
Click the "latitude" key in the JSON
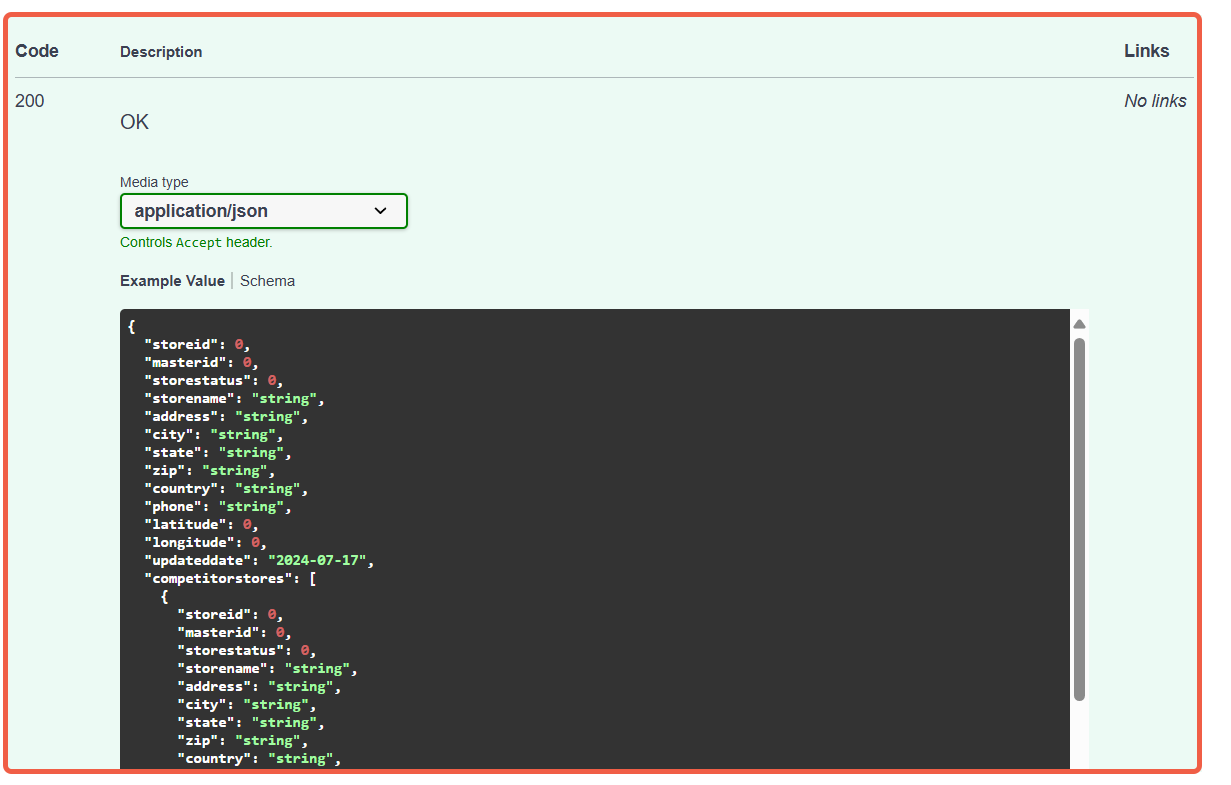[185, 525]
